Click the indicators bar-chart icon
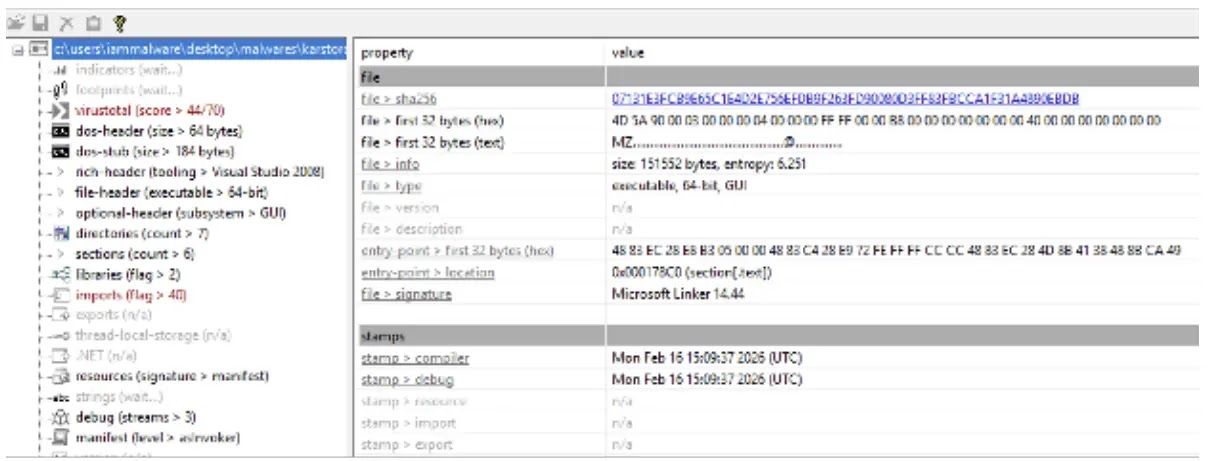Image resolution: width=1208 pixels, height=461 pixels. point(59,70)
